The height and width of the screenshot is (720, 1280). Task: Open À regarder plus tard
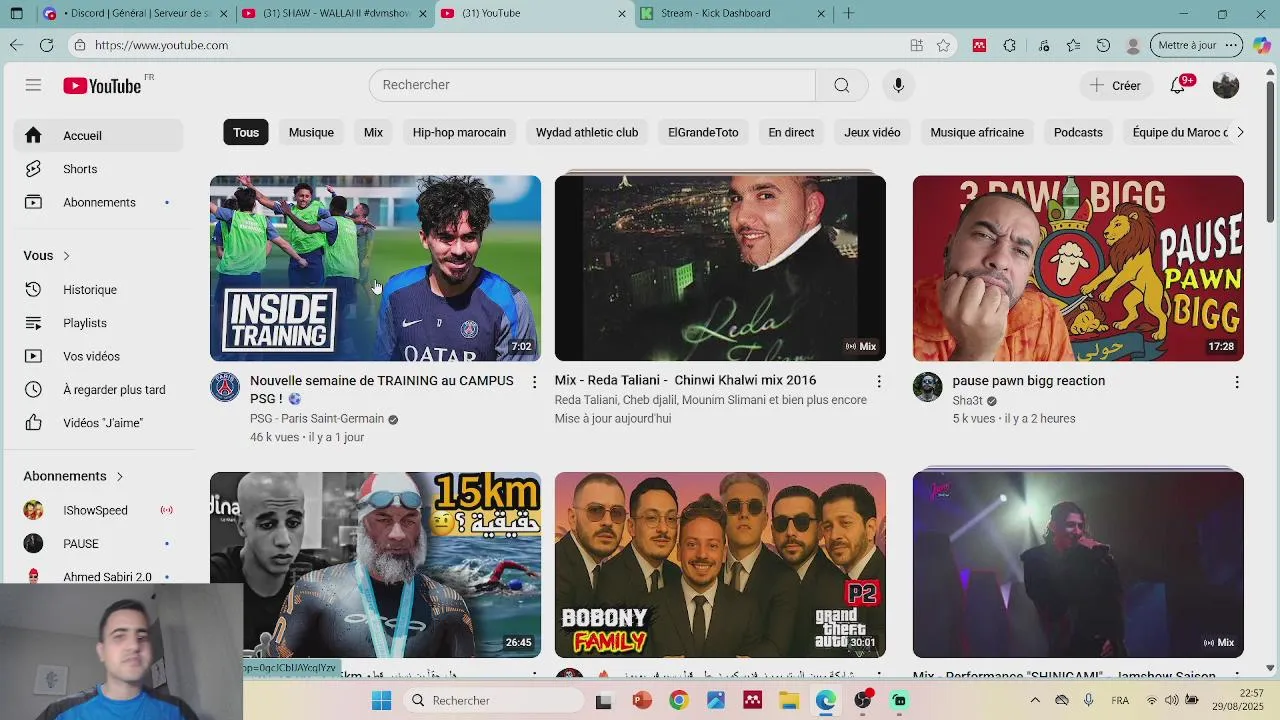pyautogui.click(x=98, y=389)
